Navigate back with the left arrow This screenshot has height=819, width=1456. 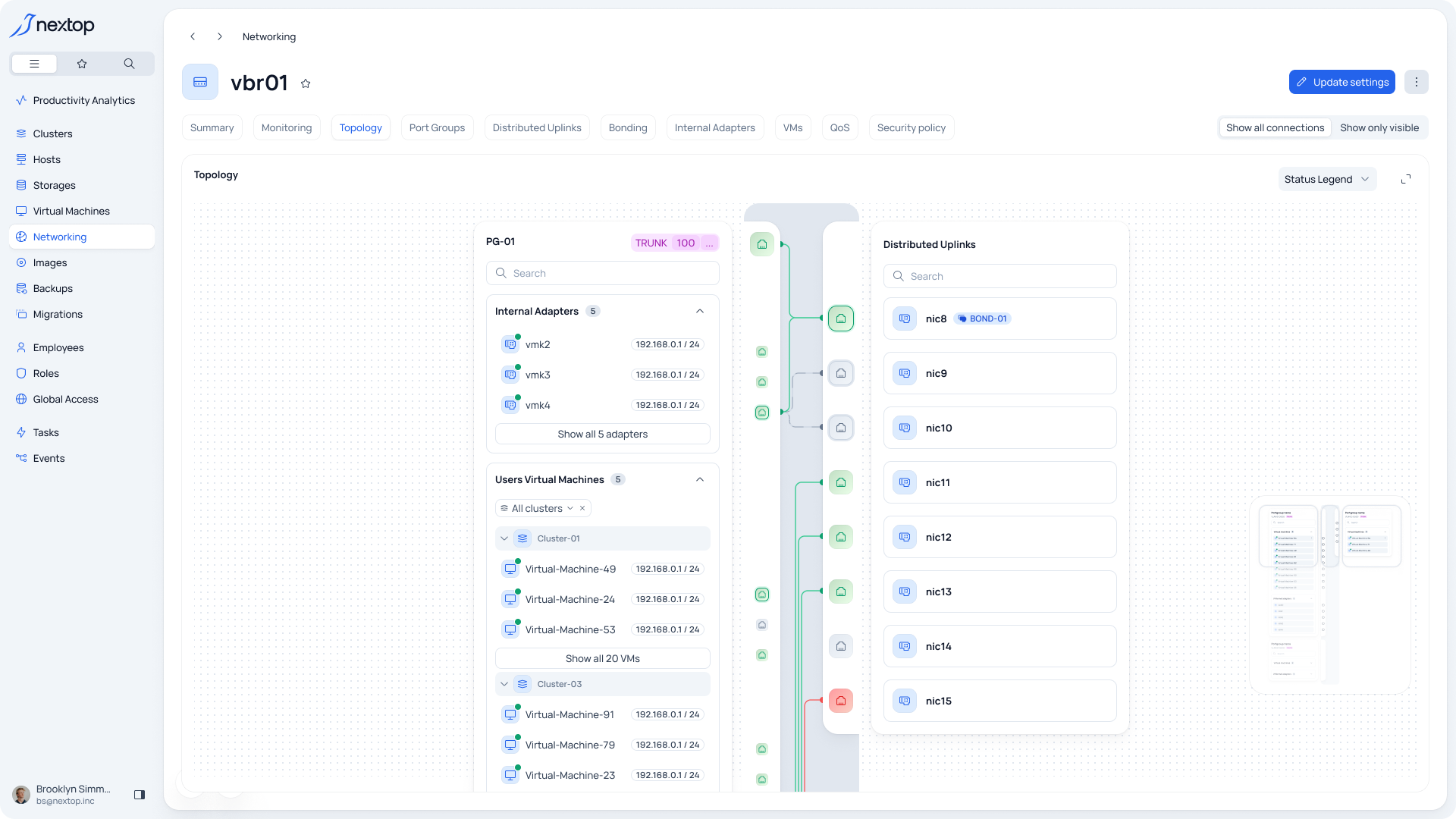click(x=193, y=36)
